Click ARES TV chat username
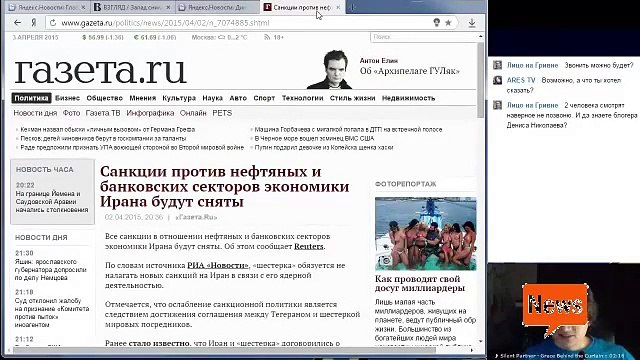640x360 pixels. (521, 80)
